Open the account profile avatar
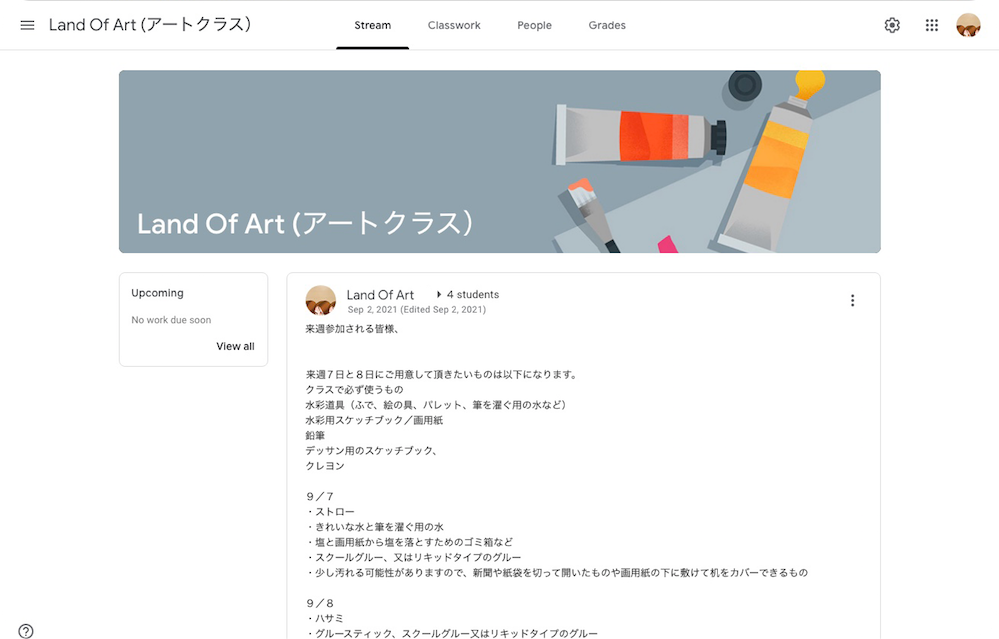Screen dimensions: 999x639 (968, 25)
